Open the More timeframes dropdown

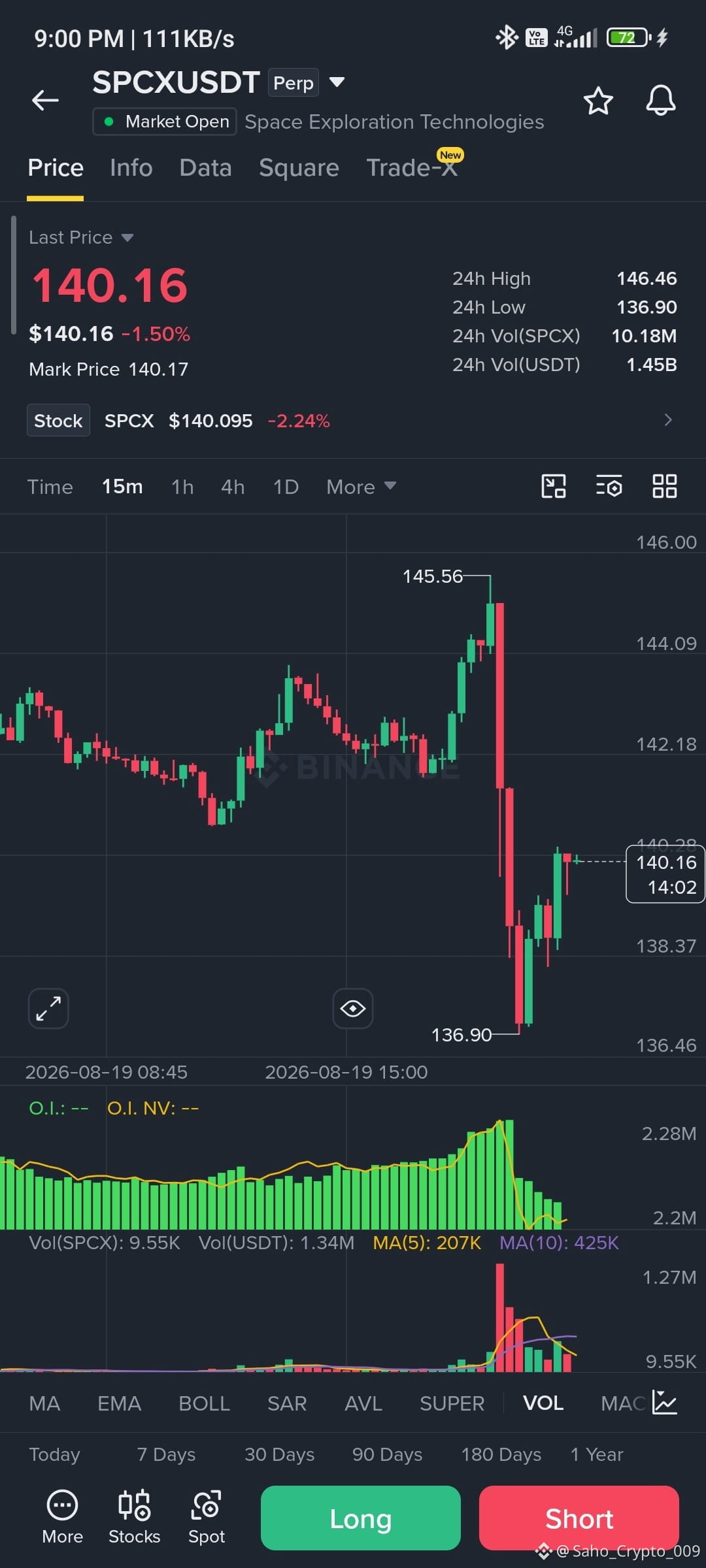(361, 487)
